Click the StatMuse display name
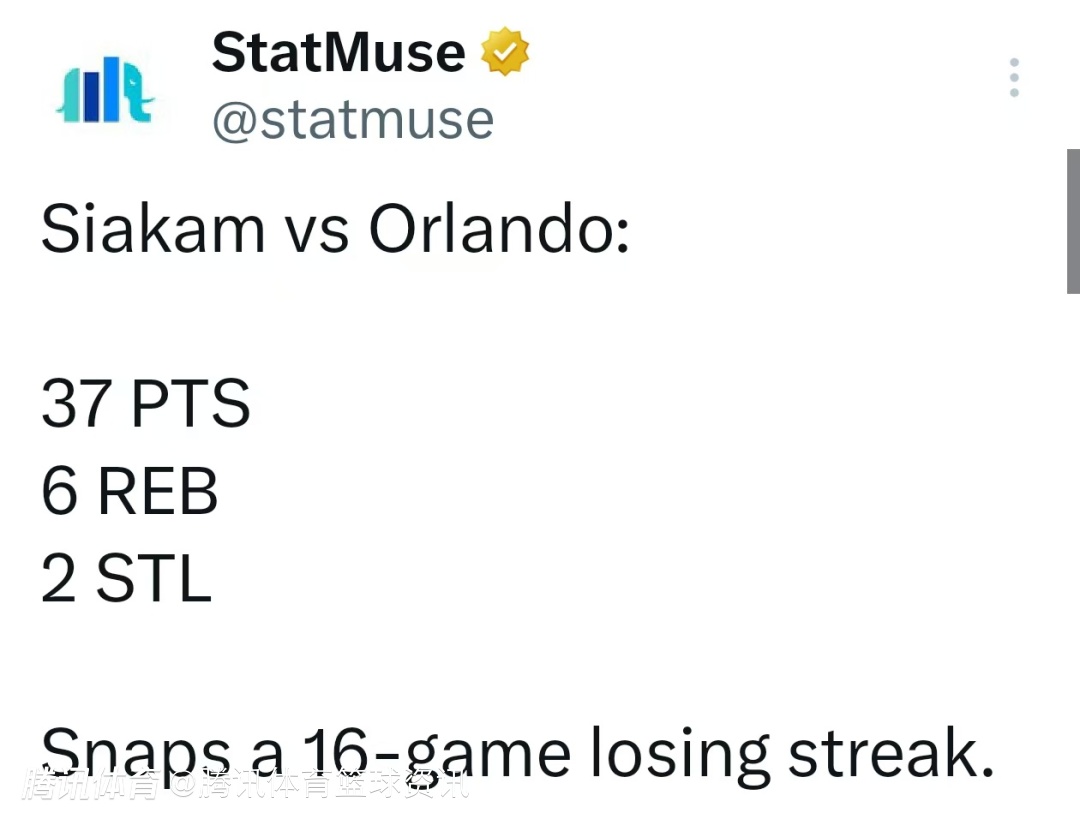The width and height of the screenshot is (1080, 819). coord(338,54)
